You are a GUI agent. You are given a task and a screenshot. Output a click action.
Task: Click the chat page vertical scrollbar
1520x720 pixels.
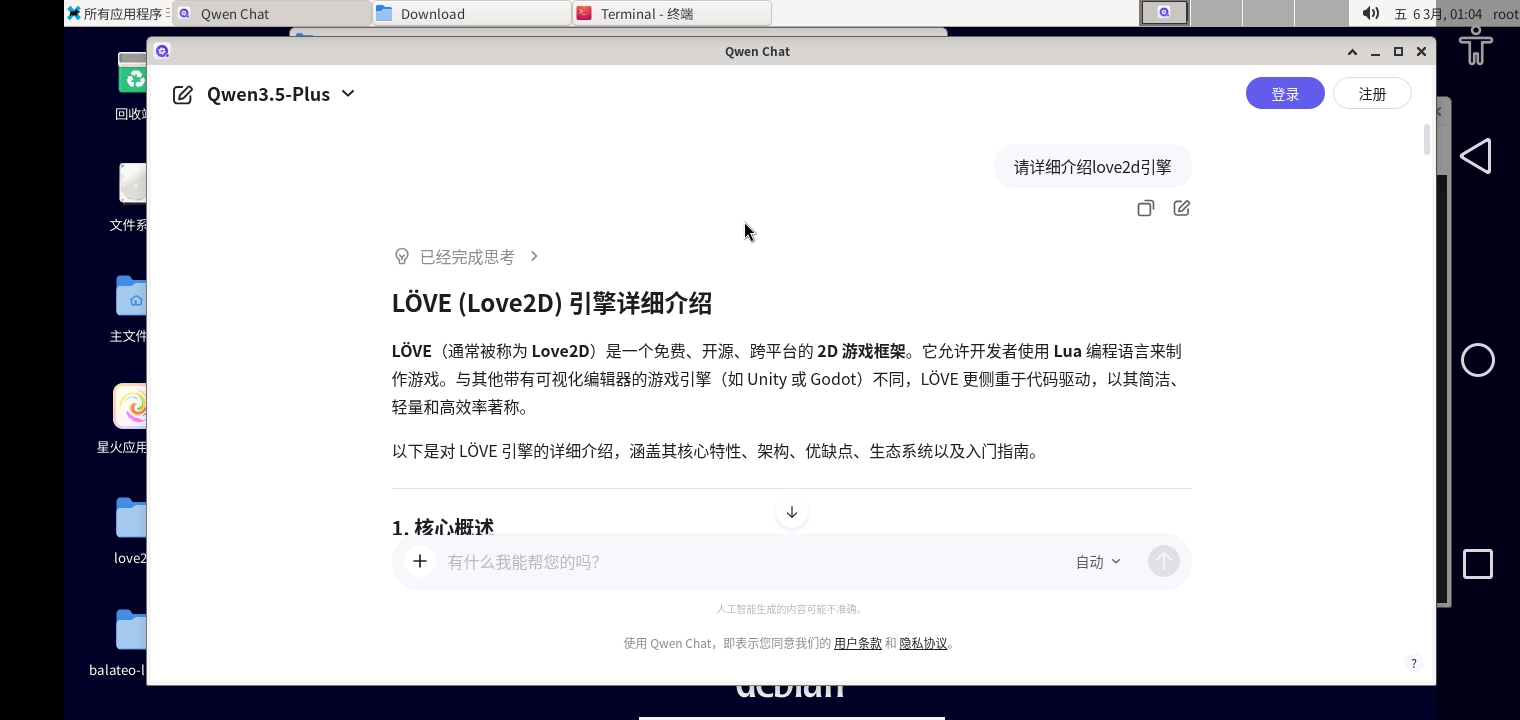1427,140
